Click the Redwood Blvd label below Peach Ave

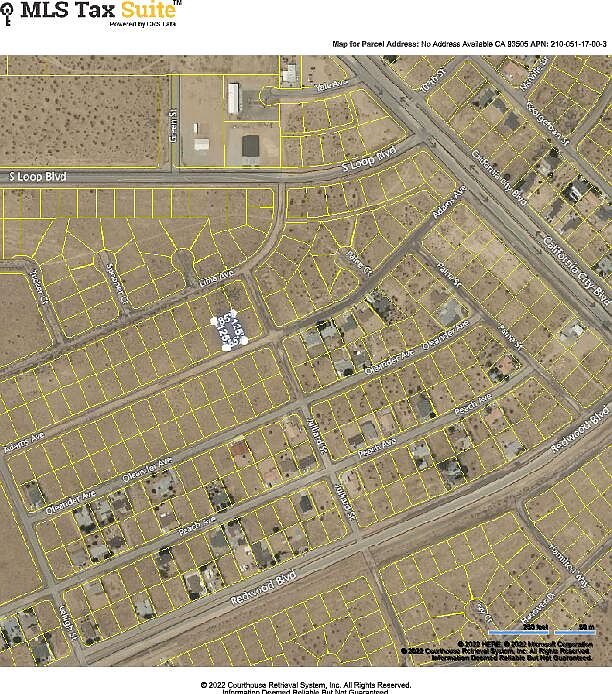(x=263, y=588)
